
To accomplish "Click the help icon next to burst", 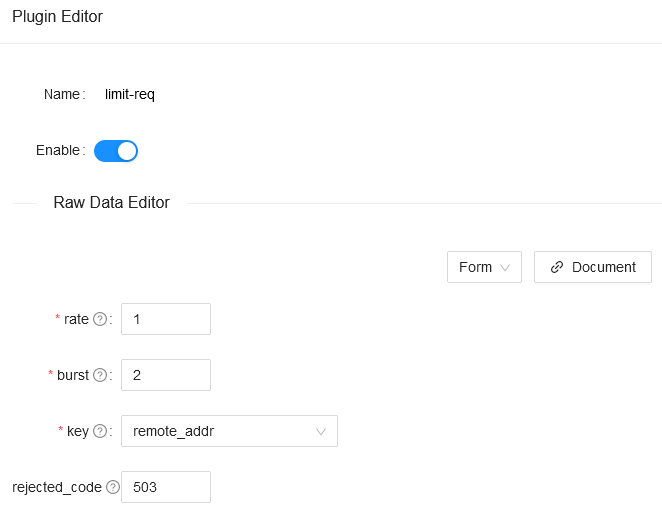I will pyautogui.click(x=99, y=376).
